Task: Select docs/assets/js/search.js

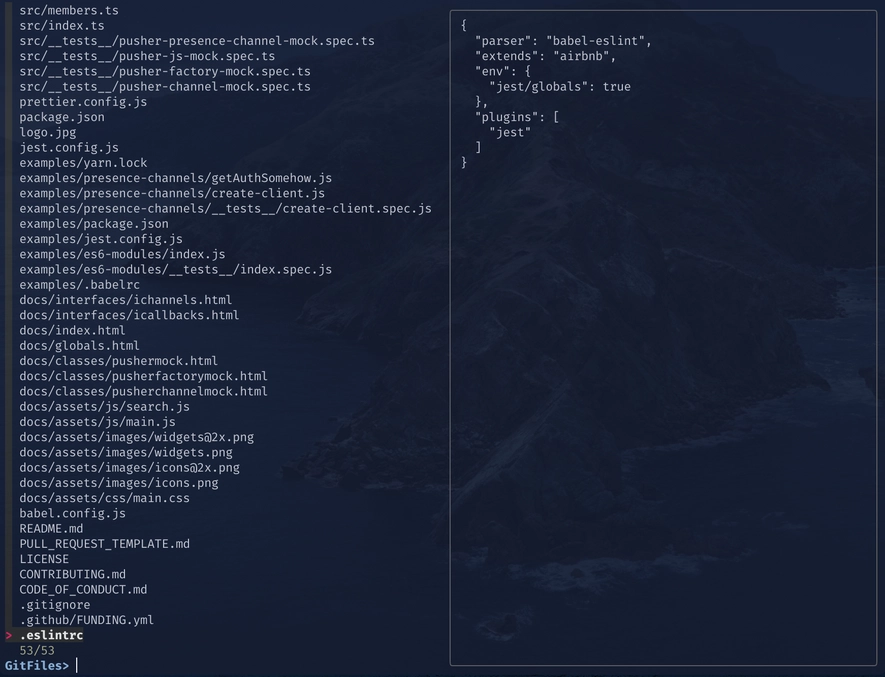Action: click(x=104, y=407)
